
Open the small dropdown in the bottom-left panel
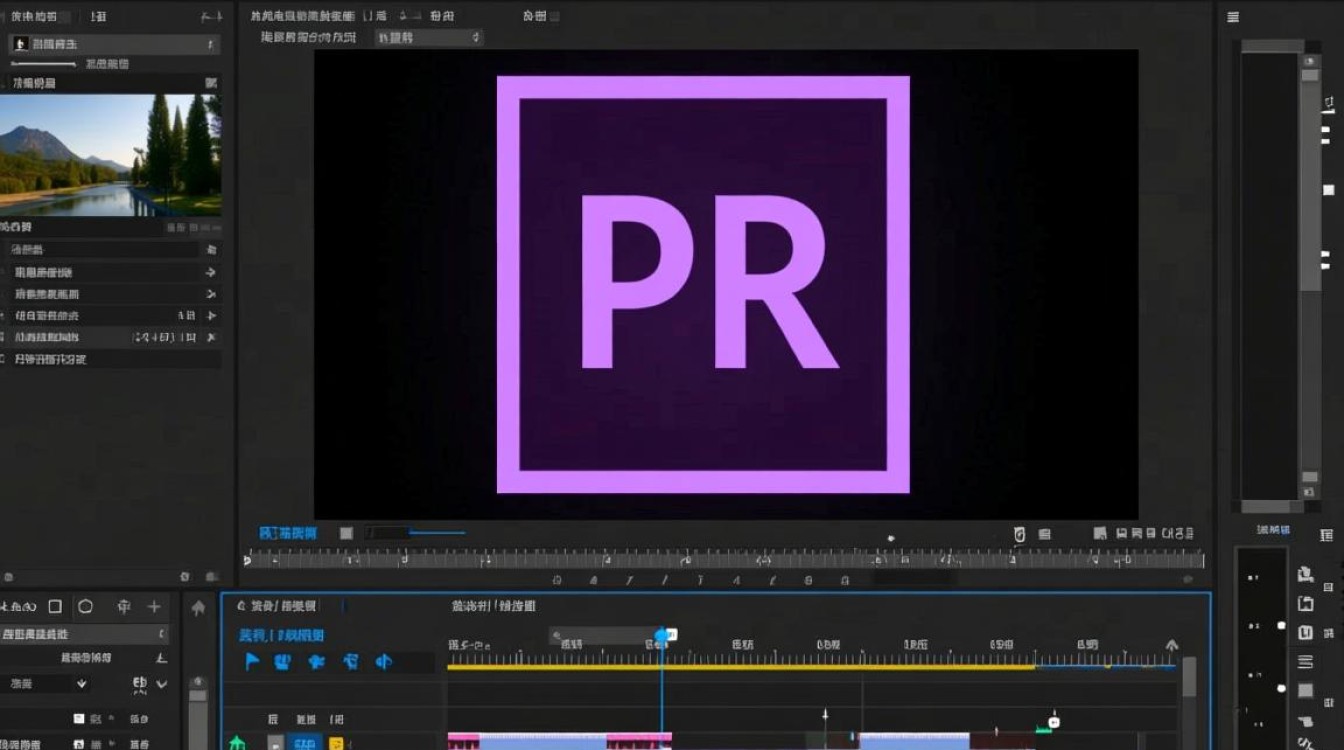pos(47,684)
